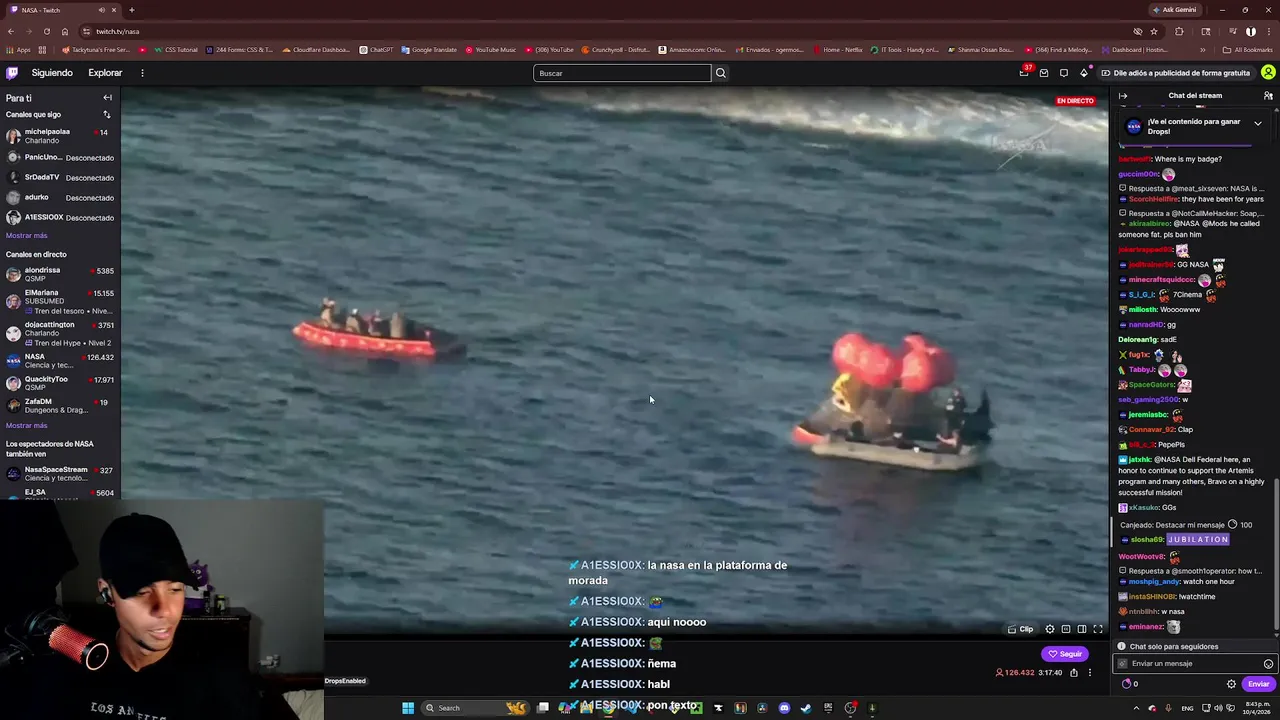1280x720 pixels.
Task: Open the chat settings gear
Action: pyautogui.click(x=1231, y=684)
